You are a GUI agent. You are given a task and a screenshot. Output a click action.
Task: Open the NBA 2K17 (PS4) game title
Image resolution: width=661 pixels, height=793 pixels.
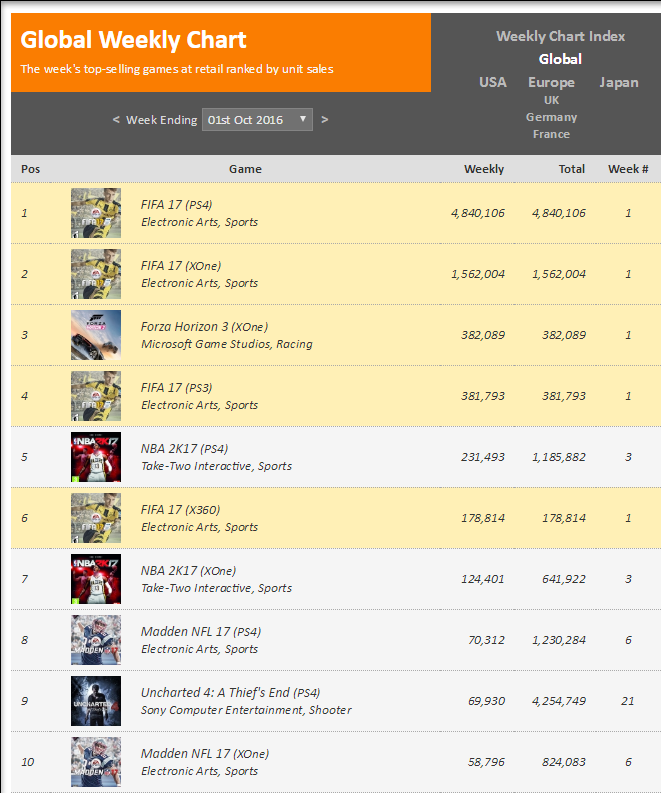point(185,449)
